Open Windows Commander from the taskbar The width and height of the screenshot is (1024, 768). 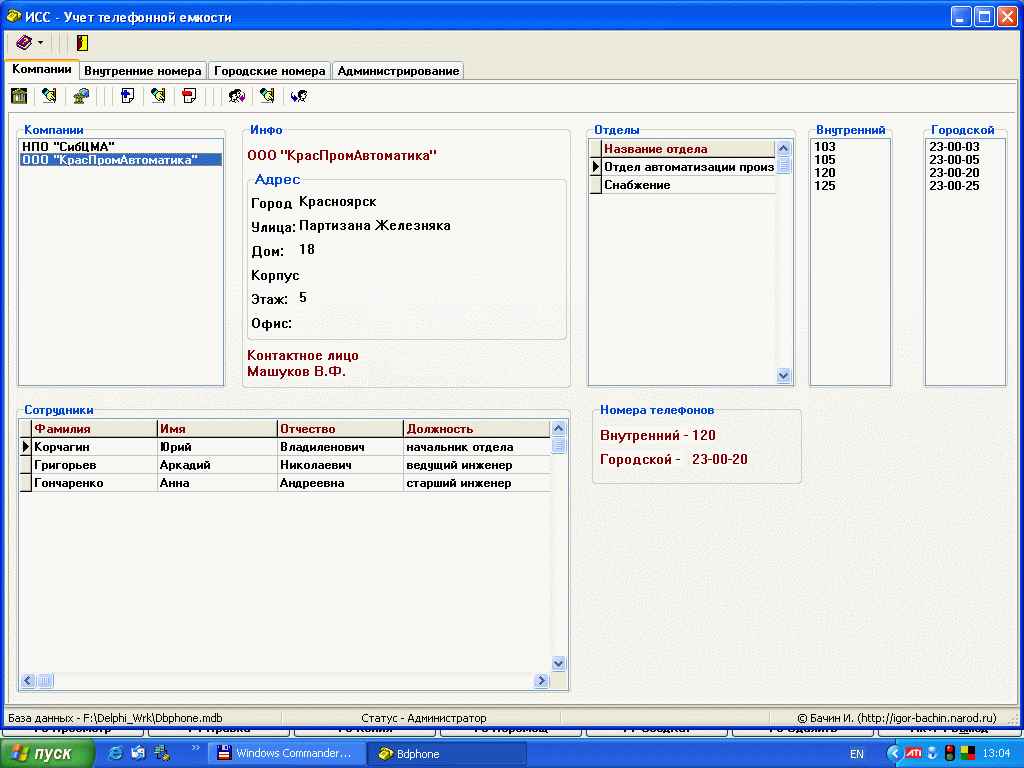pyautogui.click(x=284, y=754)
